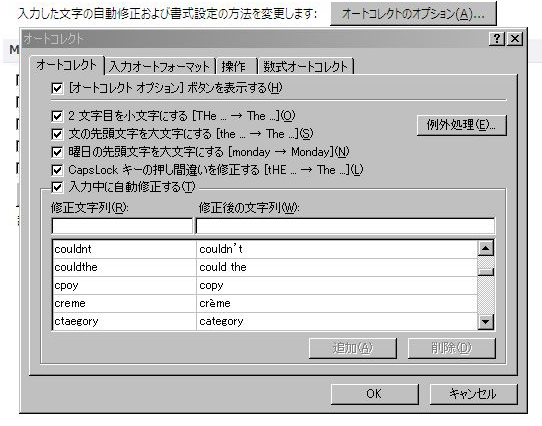Click the list scroll up arrow

click(x=486, y=248)
